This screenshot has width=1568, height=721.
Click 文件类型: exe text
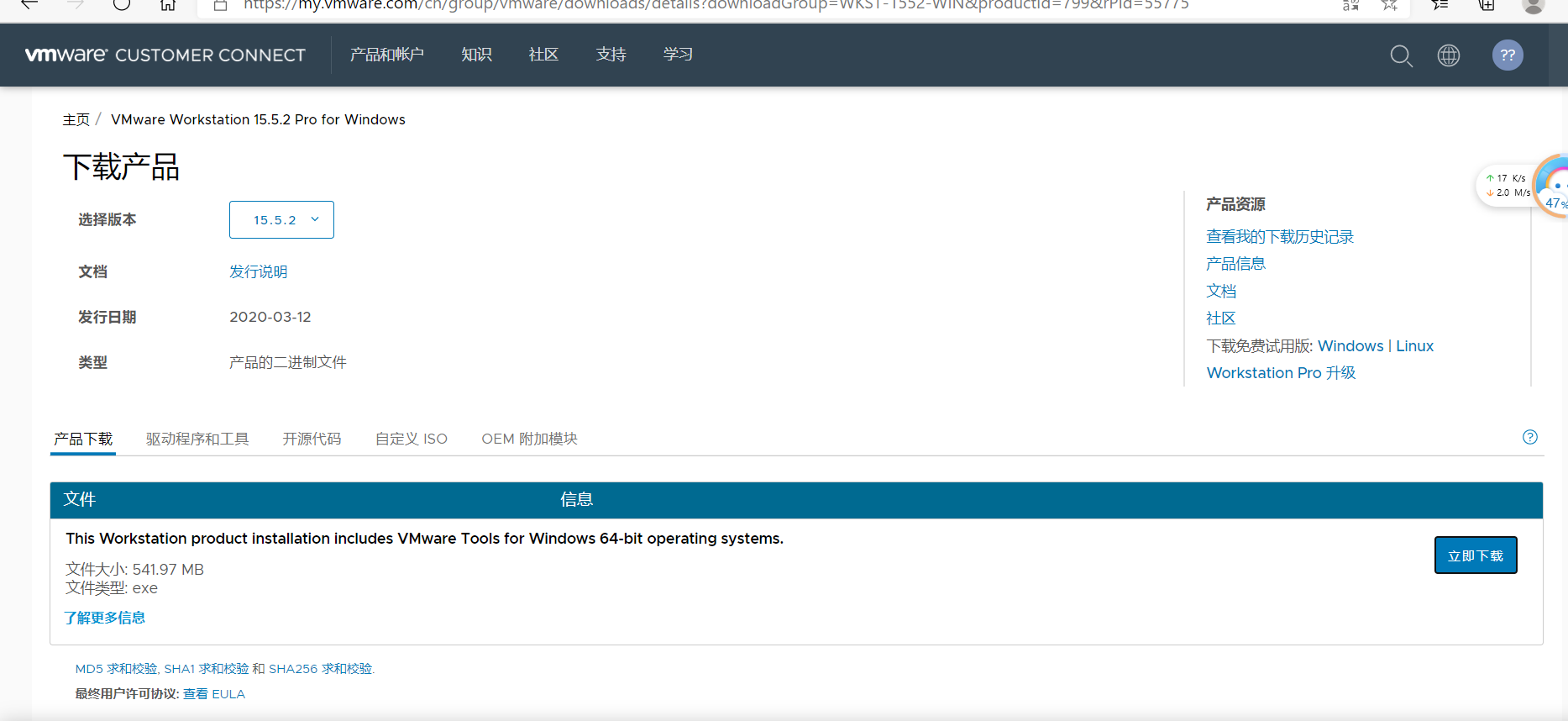pyautogui.click(x=112, y=588)
